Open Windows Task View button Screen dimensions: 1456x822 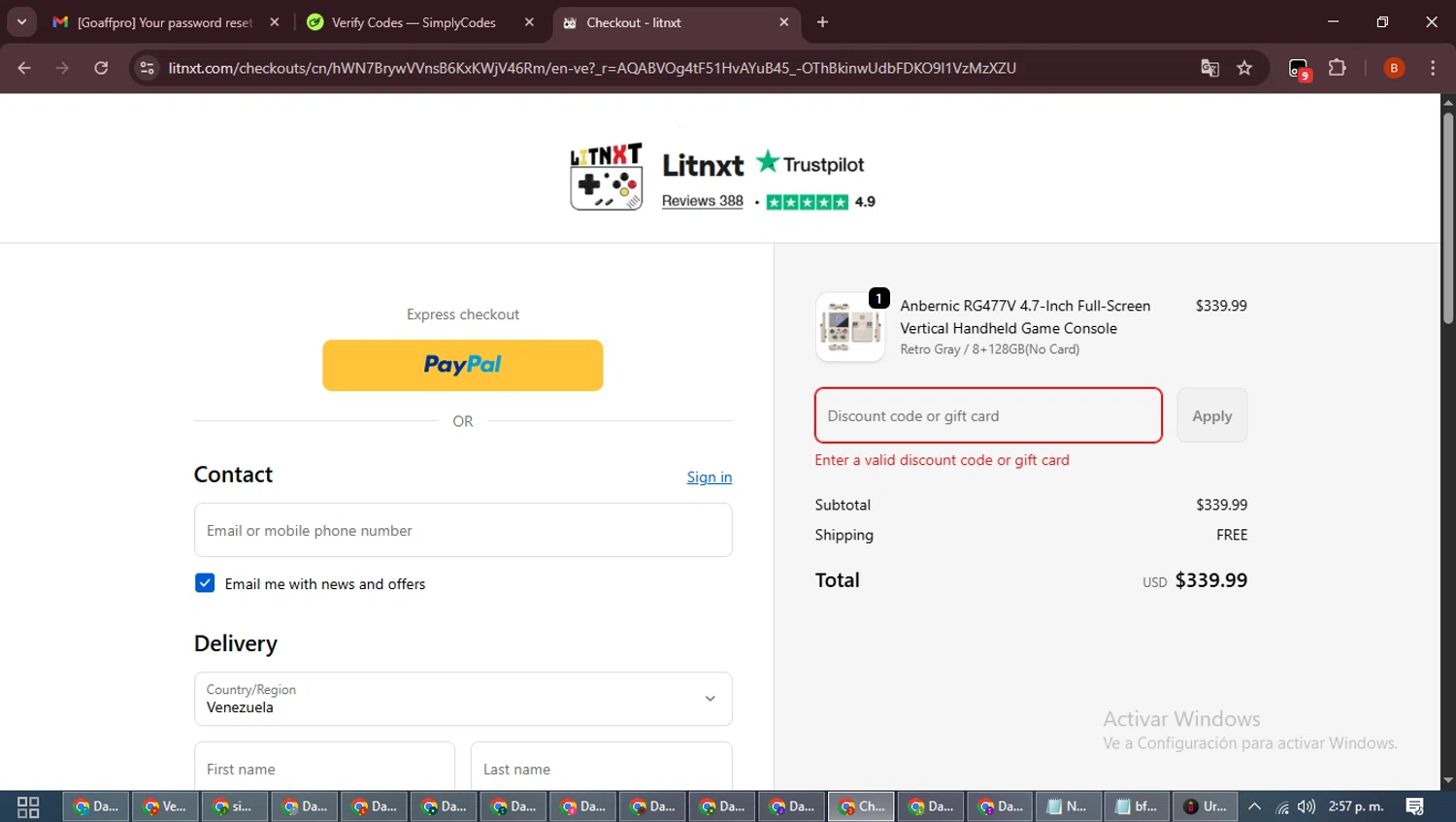[x=28, y=806]
